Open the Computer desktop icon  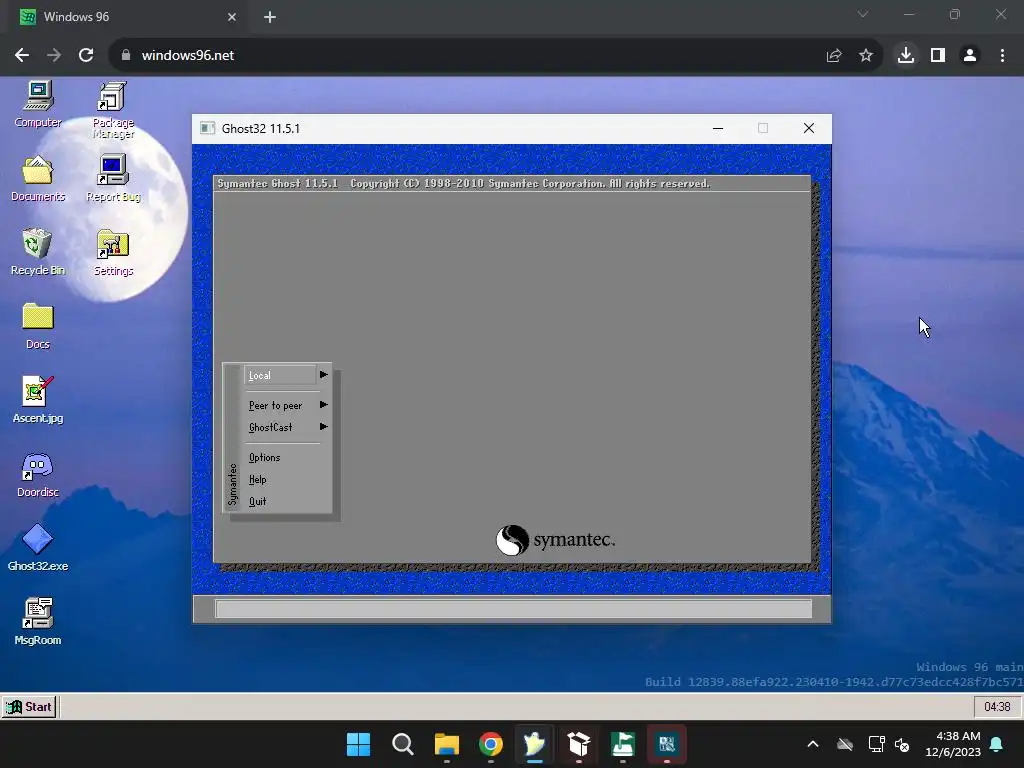(38, 105)
